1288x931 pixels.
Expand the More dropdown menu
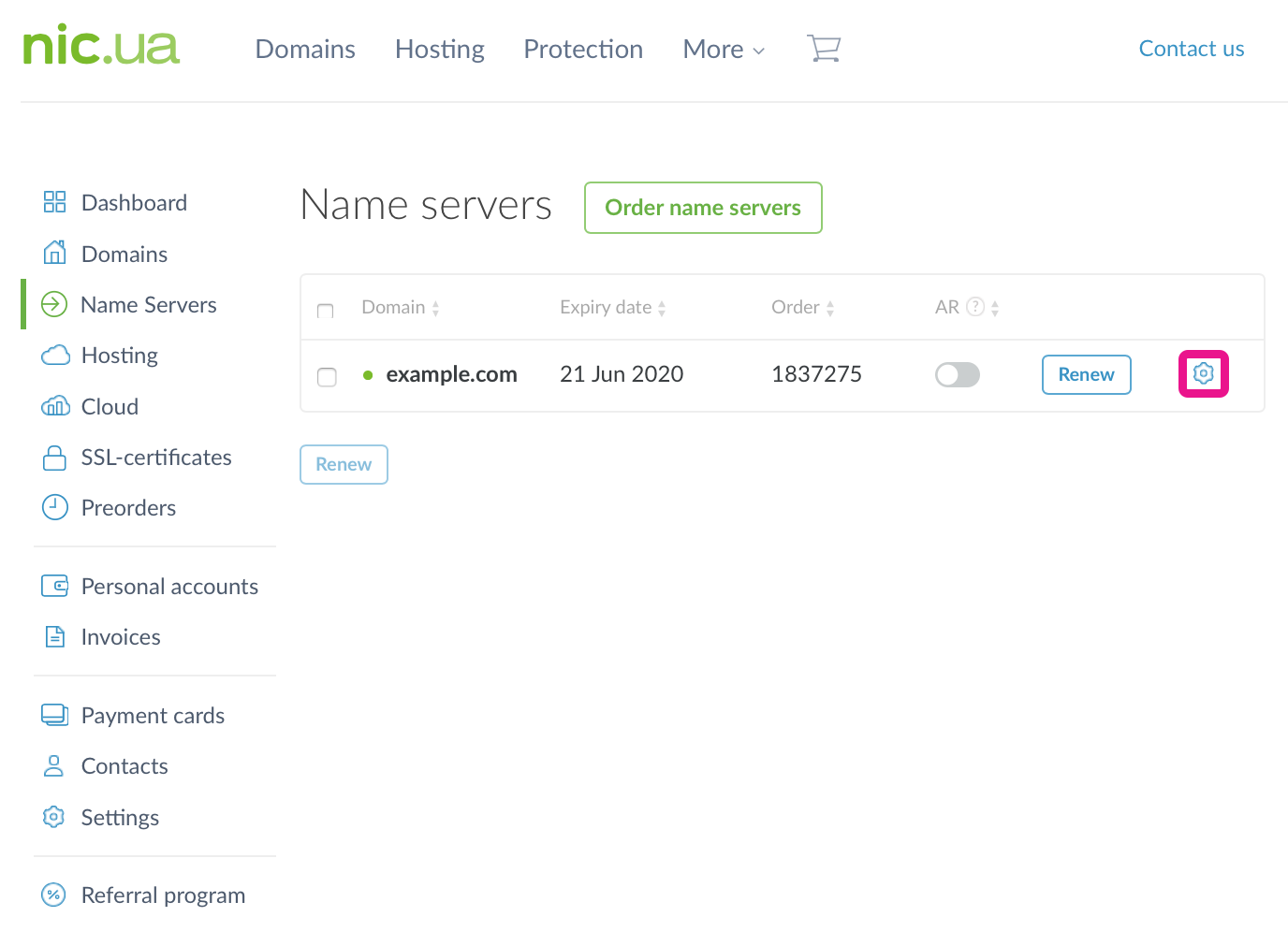tap(724, 50)
